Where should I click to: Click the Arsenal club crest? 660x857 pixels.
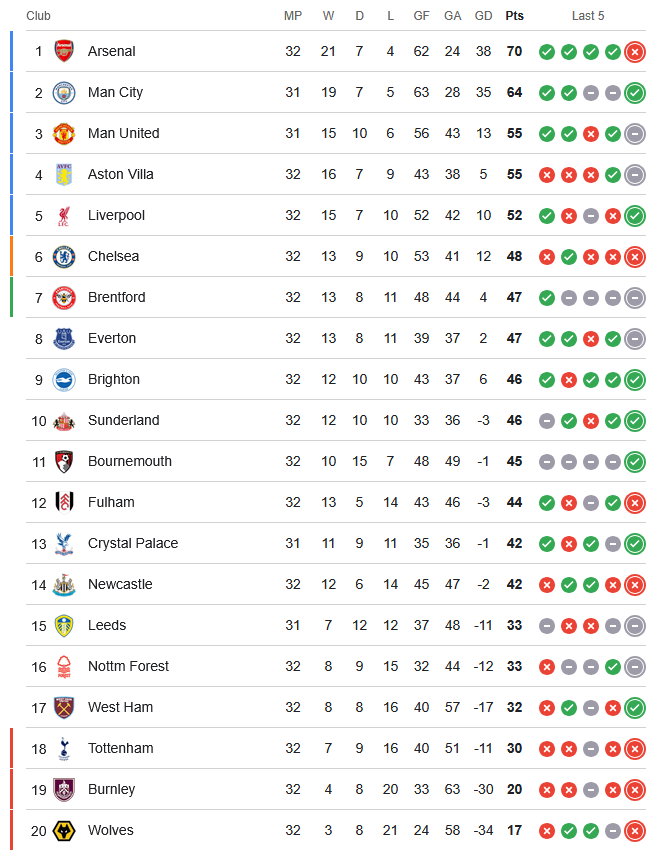click(62, 51)
